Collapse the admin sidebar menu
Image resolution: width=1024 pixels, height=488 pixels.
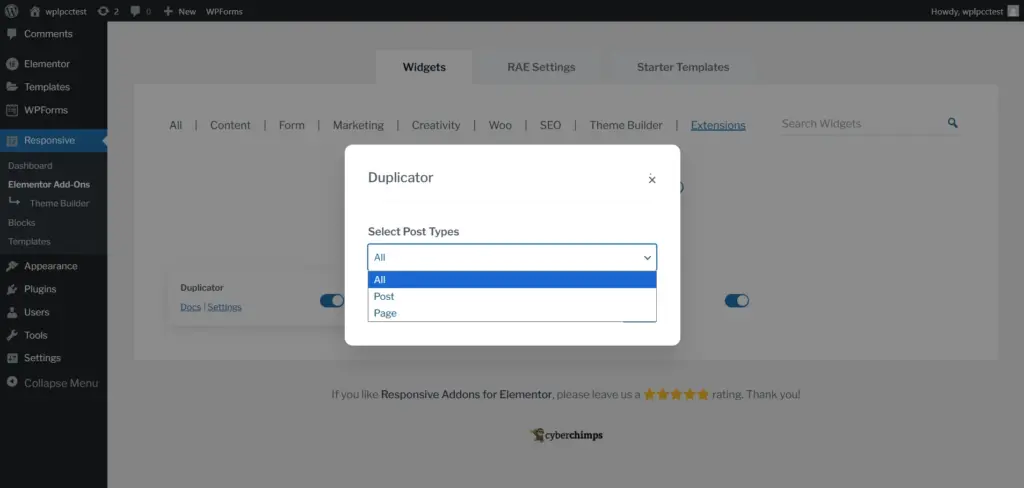53,383
